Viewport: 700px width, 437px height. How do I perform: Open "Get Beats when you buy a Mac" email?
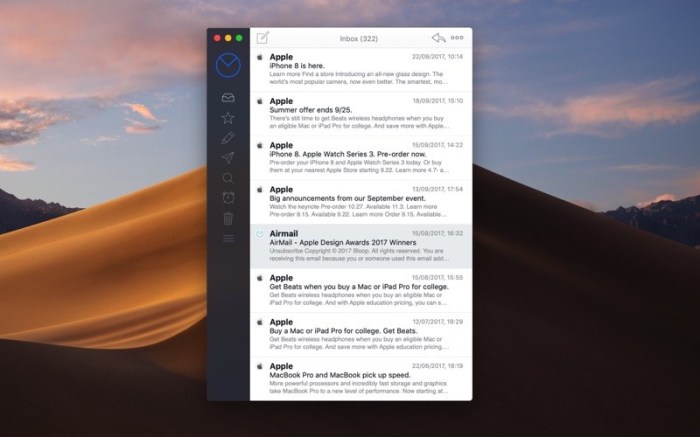(361, 291)
